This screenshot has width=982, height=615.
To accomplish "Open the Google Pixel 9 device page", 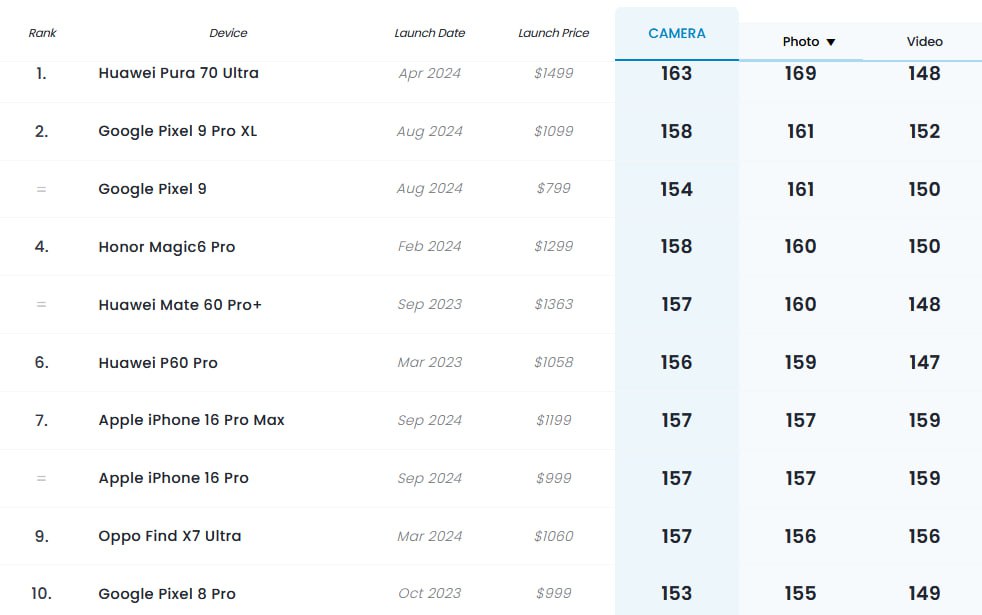I will (152, 189).
